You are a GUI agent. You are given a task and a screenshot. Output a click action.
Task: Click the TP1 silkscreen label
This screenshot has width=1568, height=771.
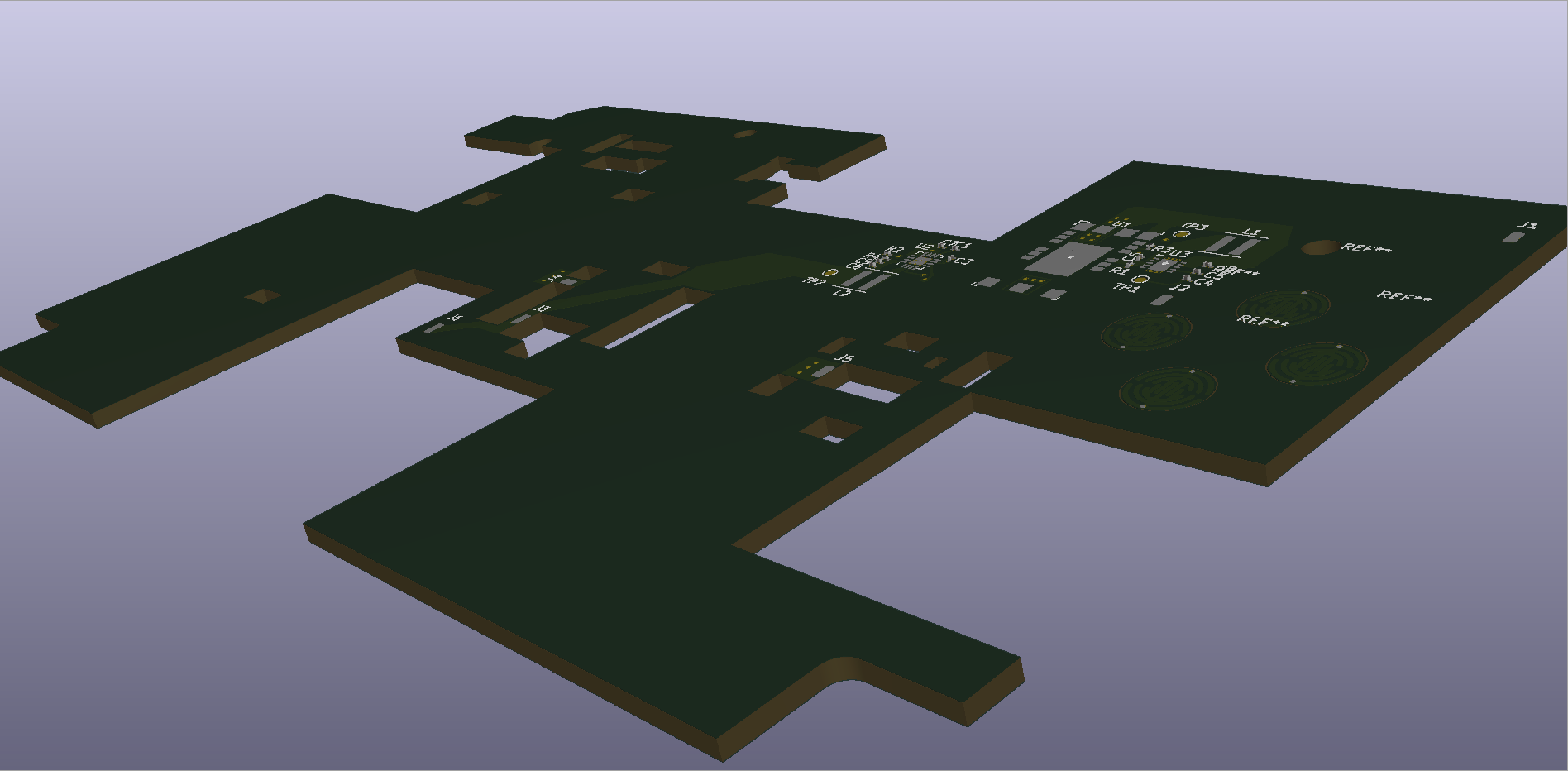point(1126,287)
